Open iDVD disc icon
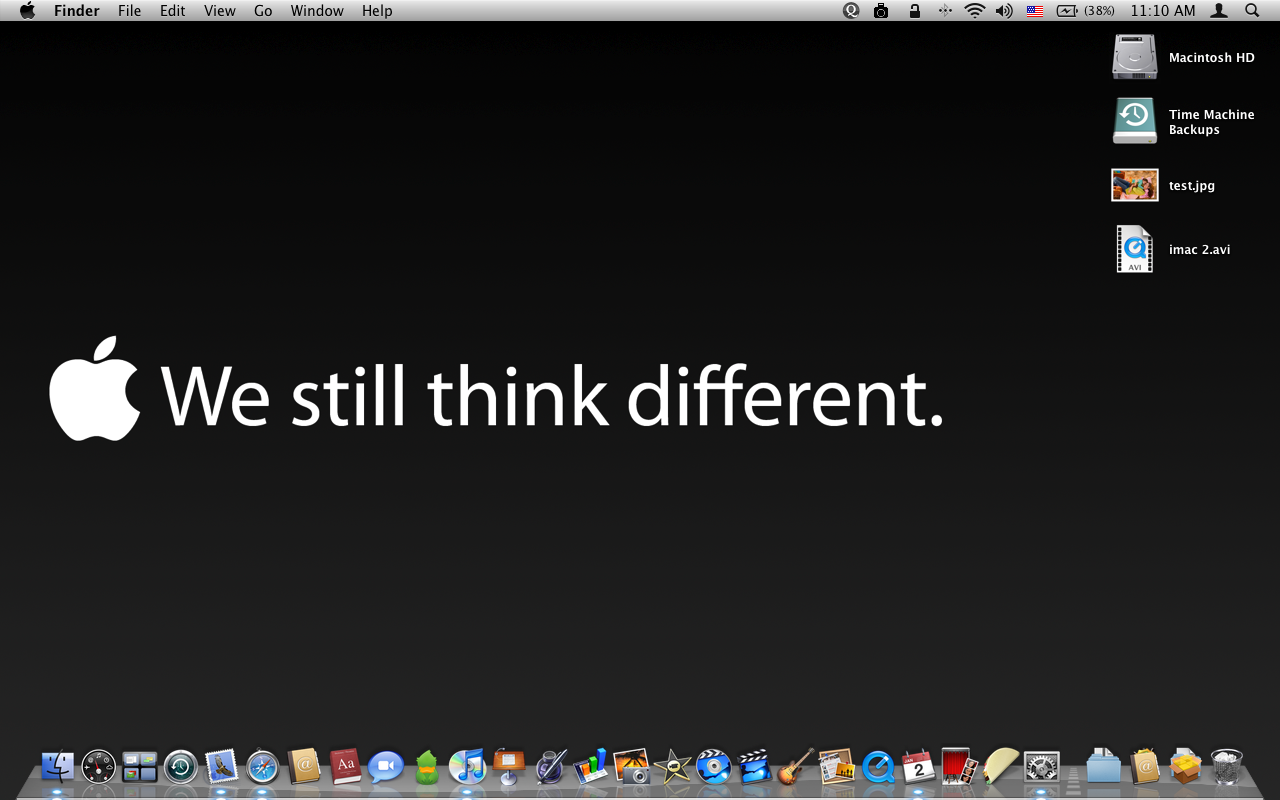Screen dimensions: 1280x800 pos(714,767)
